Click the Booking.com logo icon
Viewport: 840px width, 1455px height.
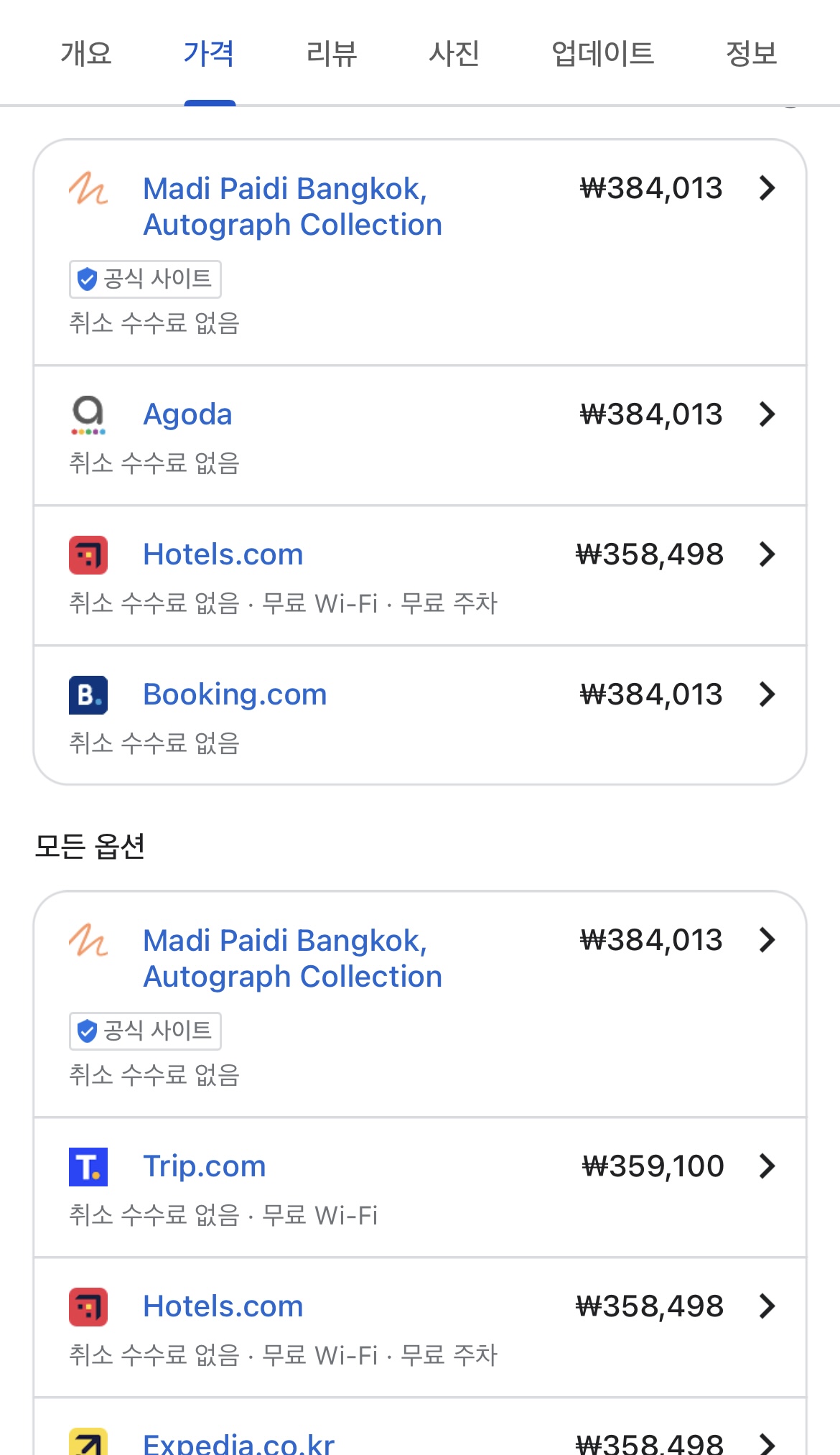[88, 695]
